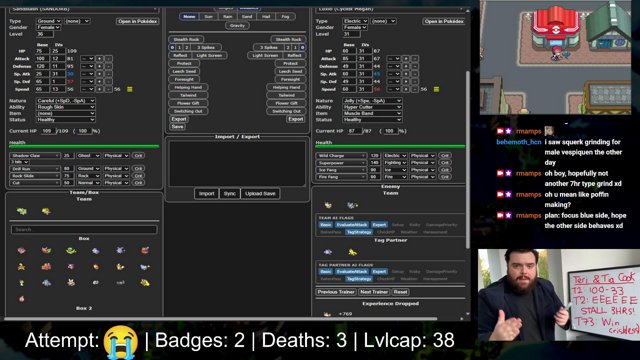The image size is (640, 360).
Task: Choose the yellow Tag Partner Pokémon sprite
Action: click(353, 252)
